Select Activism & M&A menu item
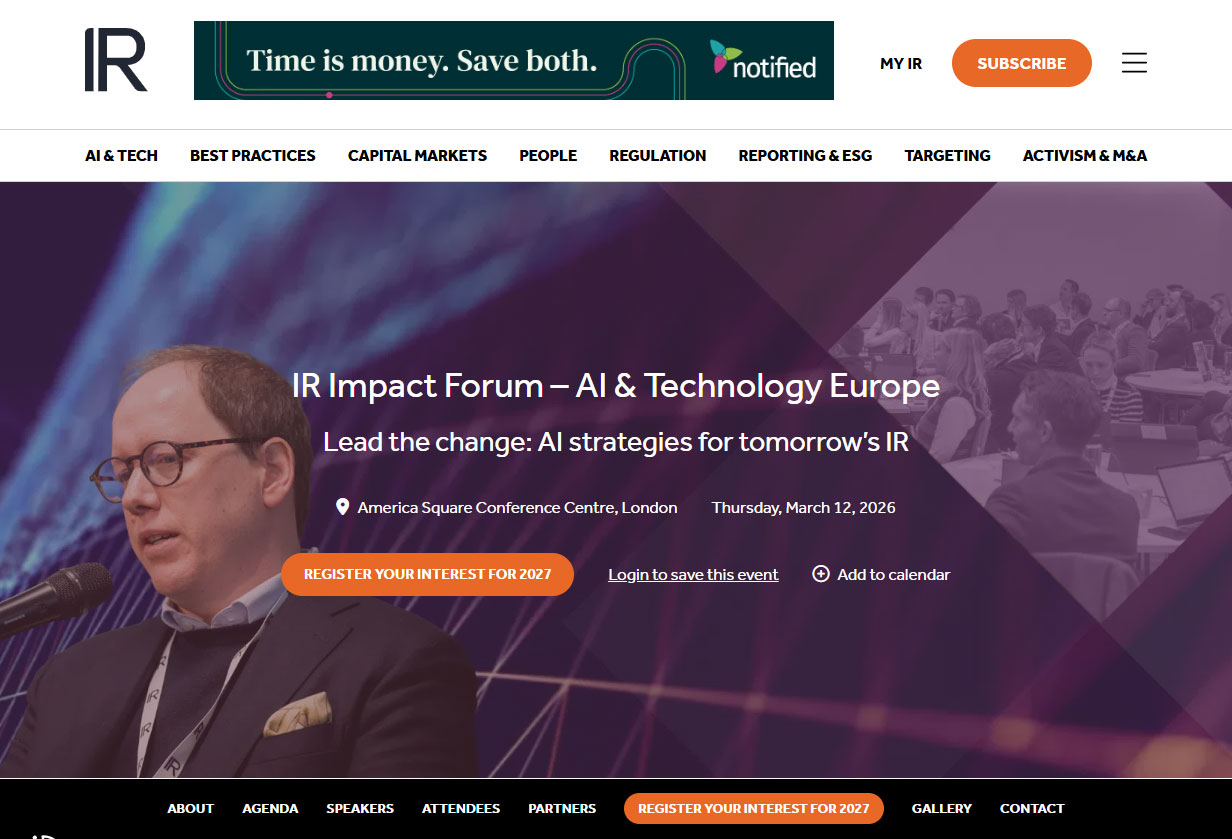 coord(1085,155)
